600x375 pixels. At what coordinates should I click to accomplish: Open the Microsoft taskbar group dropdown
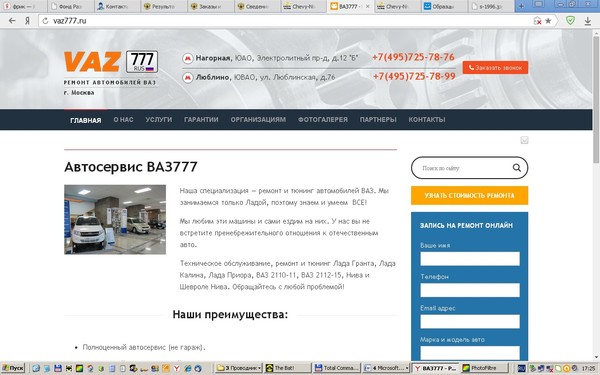click(386, 368)
